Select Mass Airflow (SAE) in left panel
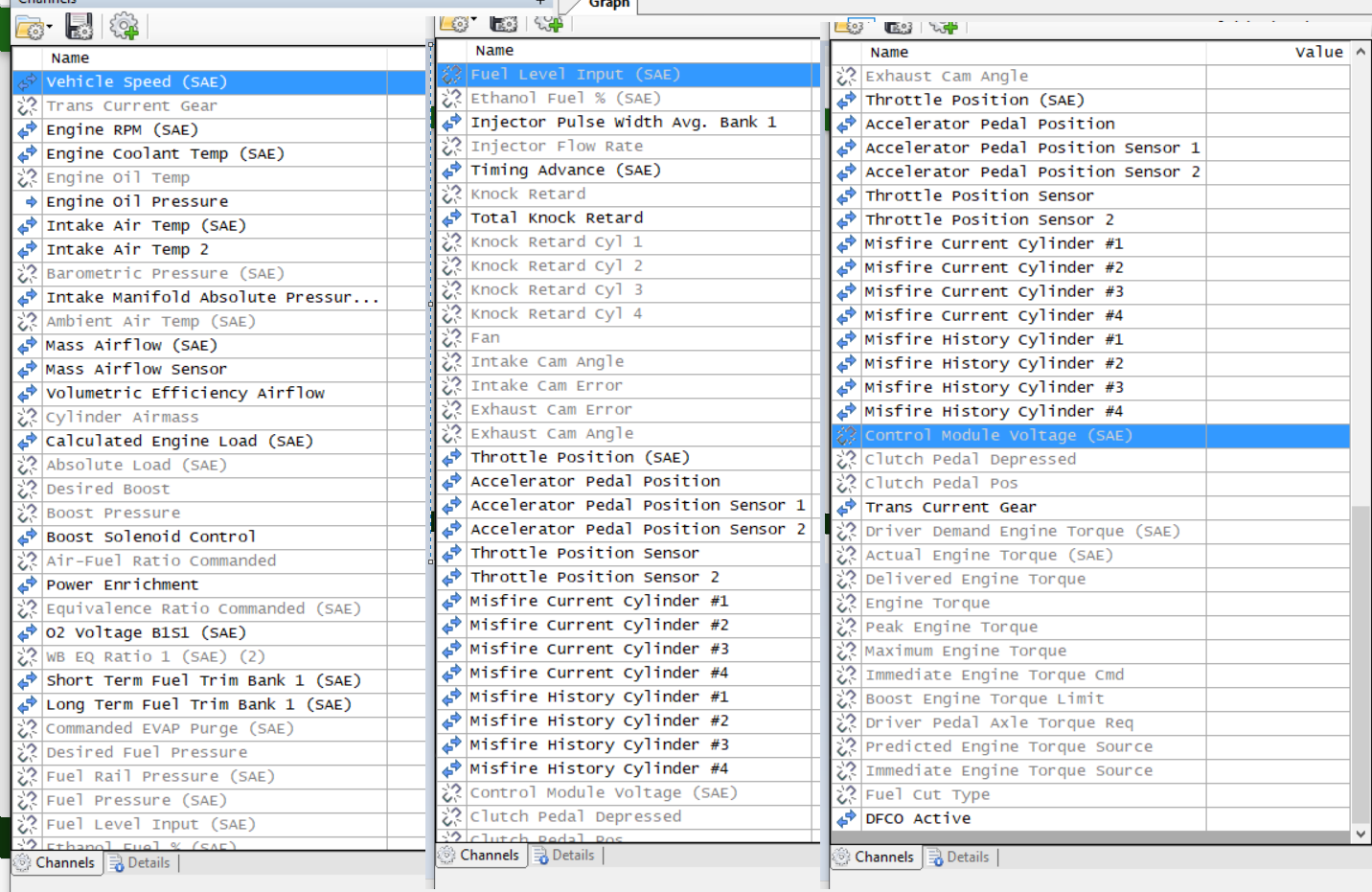The height and width of the screenshot is (892, 1372). (218, 346)
